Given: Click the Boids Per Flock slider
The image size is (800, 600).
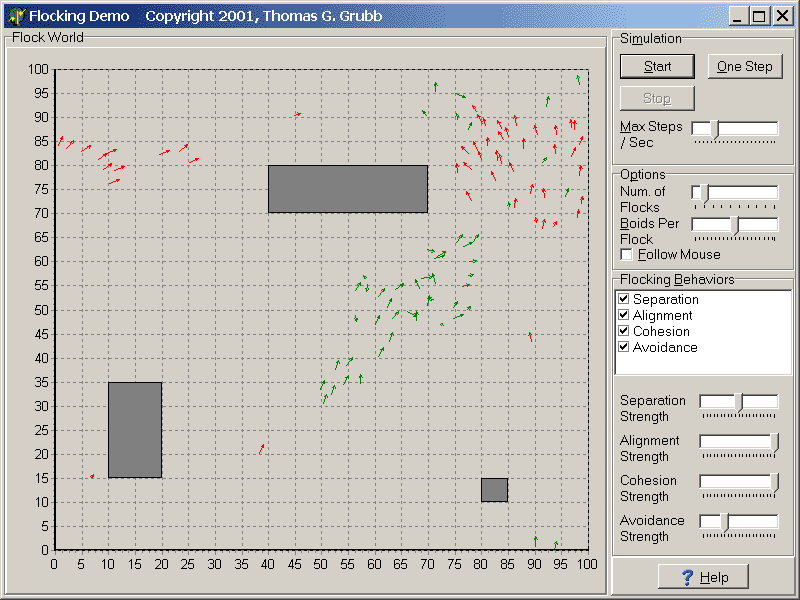Looking at the screenshot, I should [x=735, y=225].
